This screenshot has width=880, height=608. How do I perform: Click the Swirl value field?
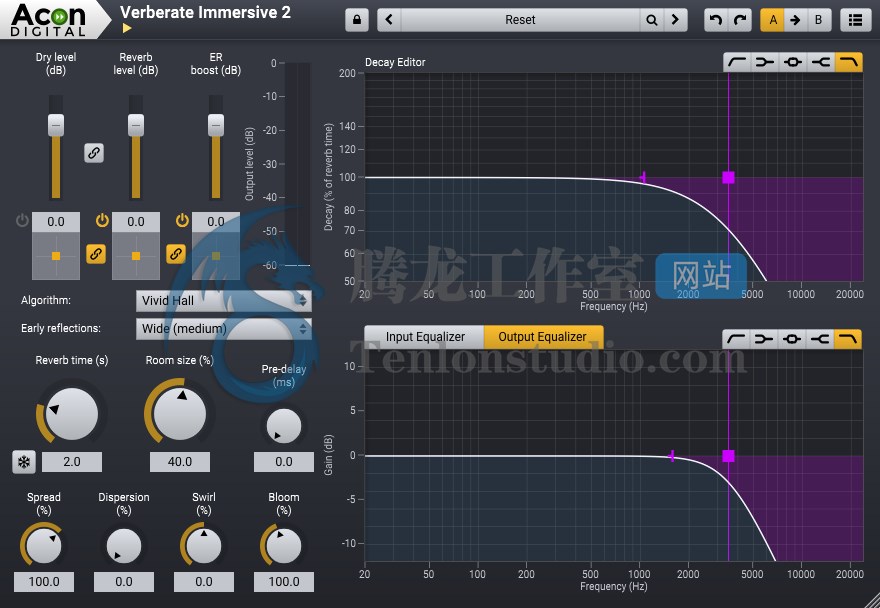click(204, 582)
